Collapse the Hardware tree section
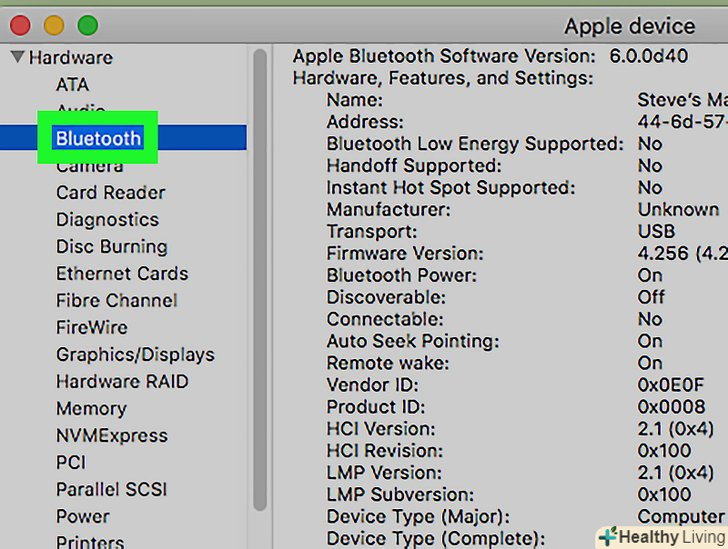This screenshot has width=728, height=549. [x=18, y=57]
